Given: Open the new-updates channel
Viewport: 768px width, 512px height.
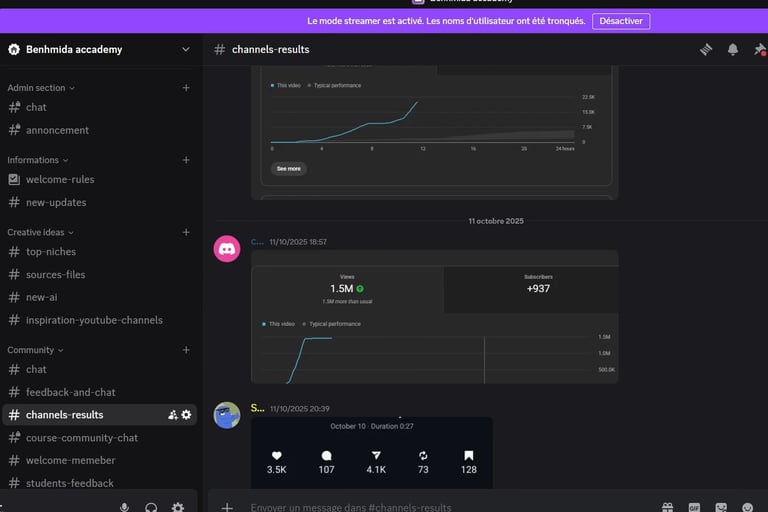Looking at the screenshot, I should click(x=99, y=202).
